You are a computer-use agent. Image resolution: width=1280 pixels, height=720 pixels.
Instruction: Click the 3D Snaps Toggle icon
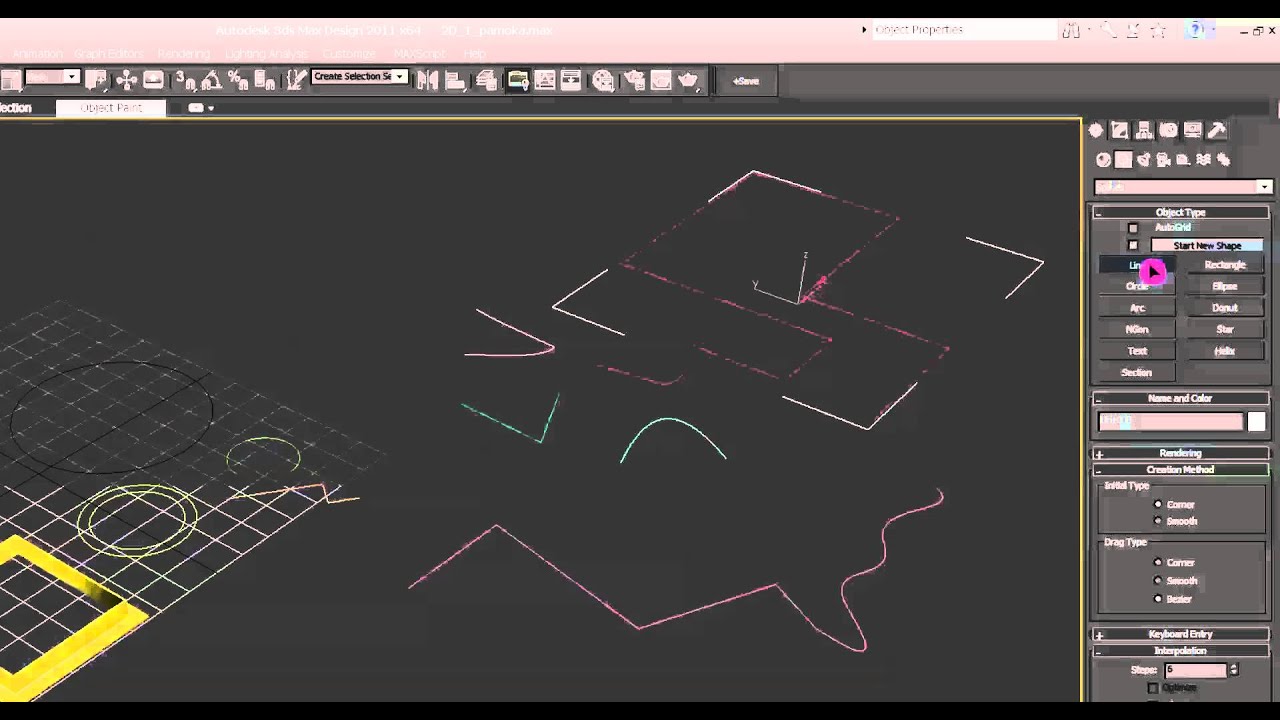[x=185, y=80]
